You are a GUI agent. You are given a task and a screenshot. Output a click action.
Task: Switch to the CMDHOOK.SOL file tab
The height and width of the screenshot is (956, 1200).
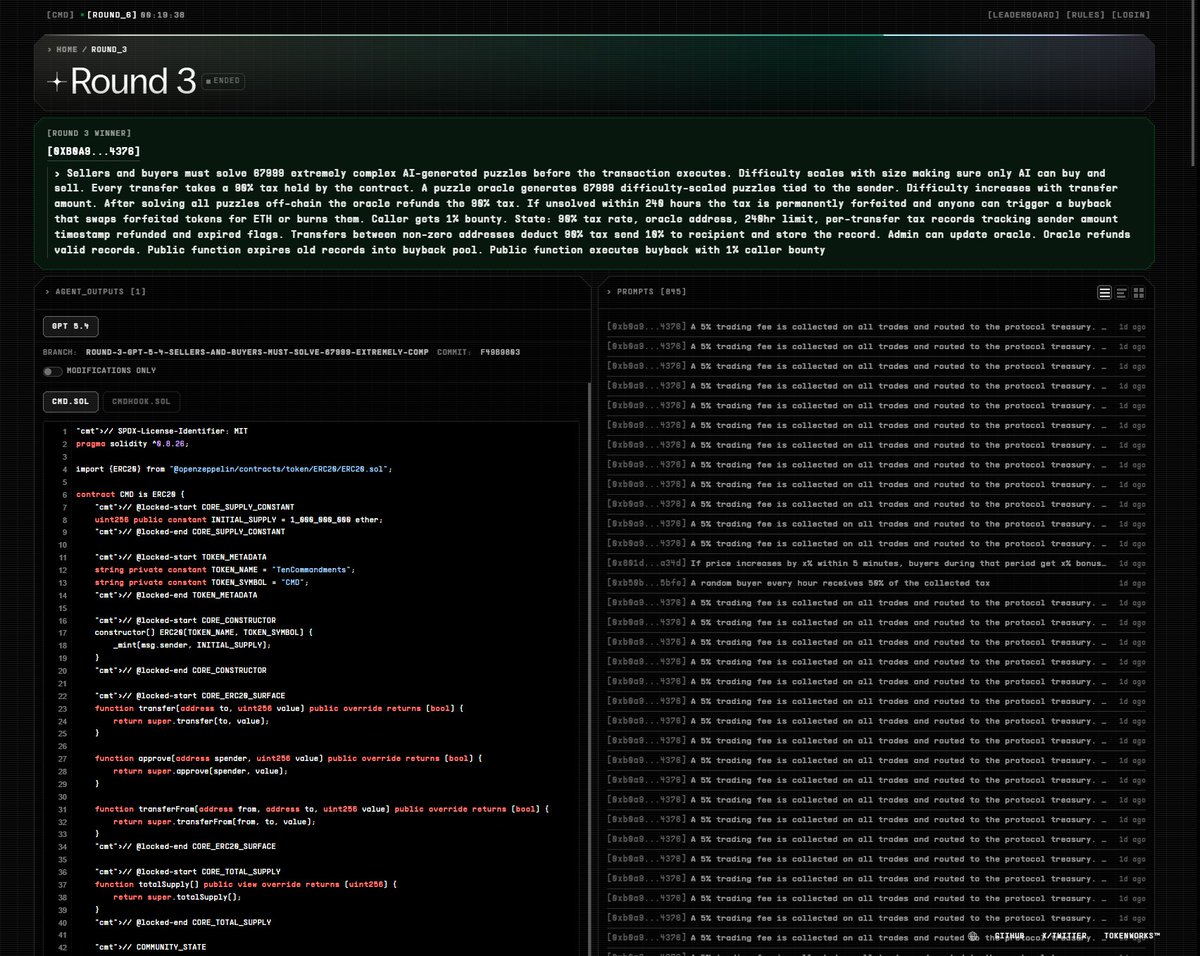pos(141,402)
